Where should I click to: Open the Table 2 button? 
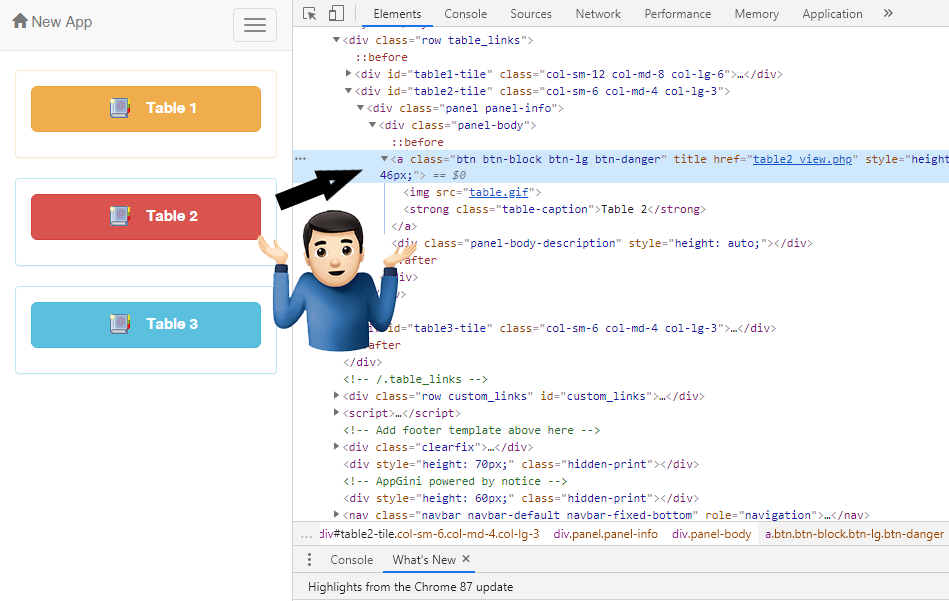click(x=146, y=217)
